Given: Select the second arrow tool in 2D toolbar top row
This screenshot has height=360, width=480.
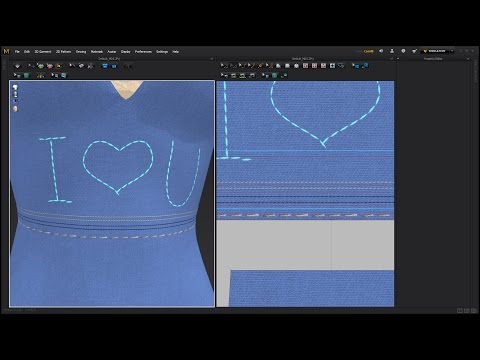Looking at the screenshot, I should tap(233, 66).
